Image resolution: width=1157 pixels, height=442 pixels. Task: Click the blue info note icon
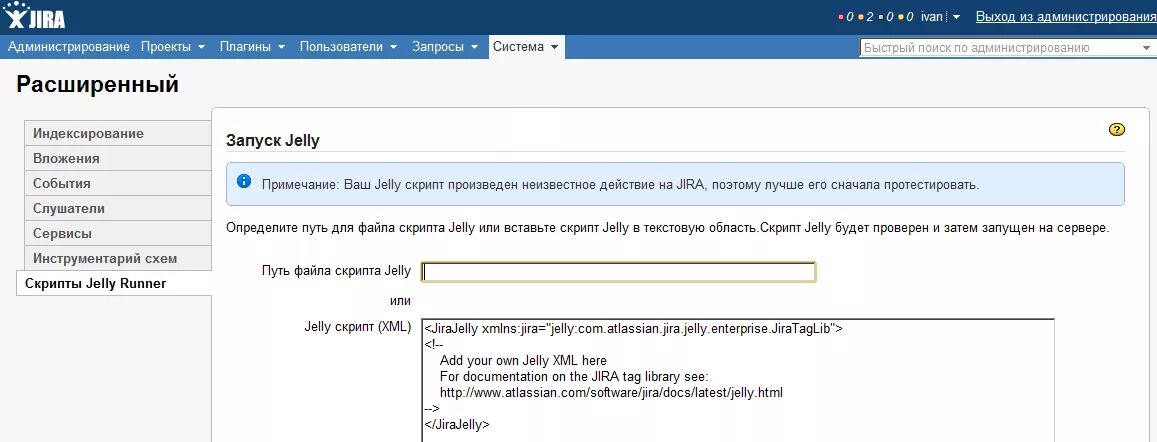click(x=244, y=182)
